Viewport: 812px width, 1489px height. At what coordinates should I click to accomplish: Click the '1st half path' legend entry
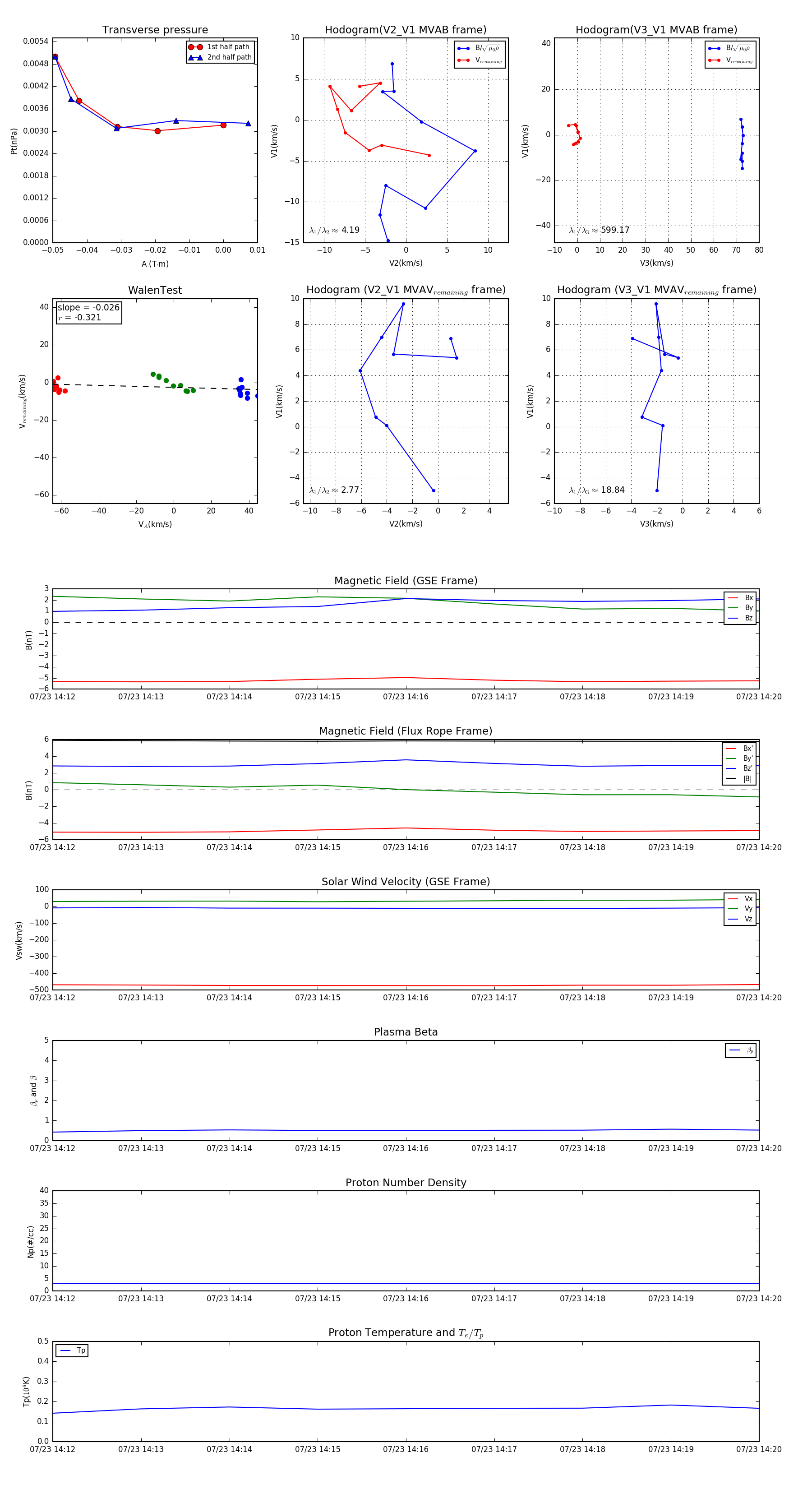pyautogui.click(x=220, y=47)
